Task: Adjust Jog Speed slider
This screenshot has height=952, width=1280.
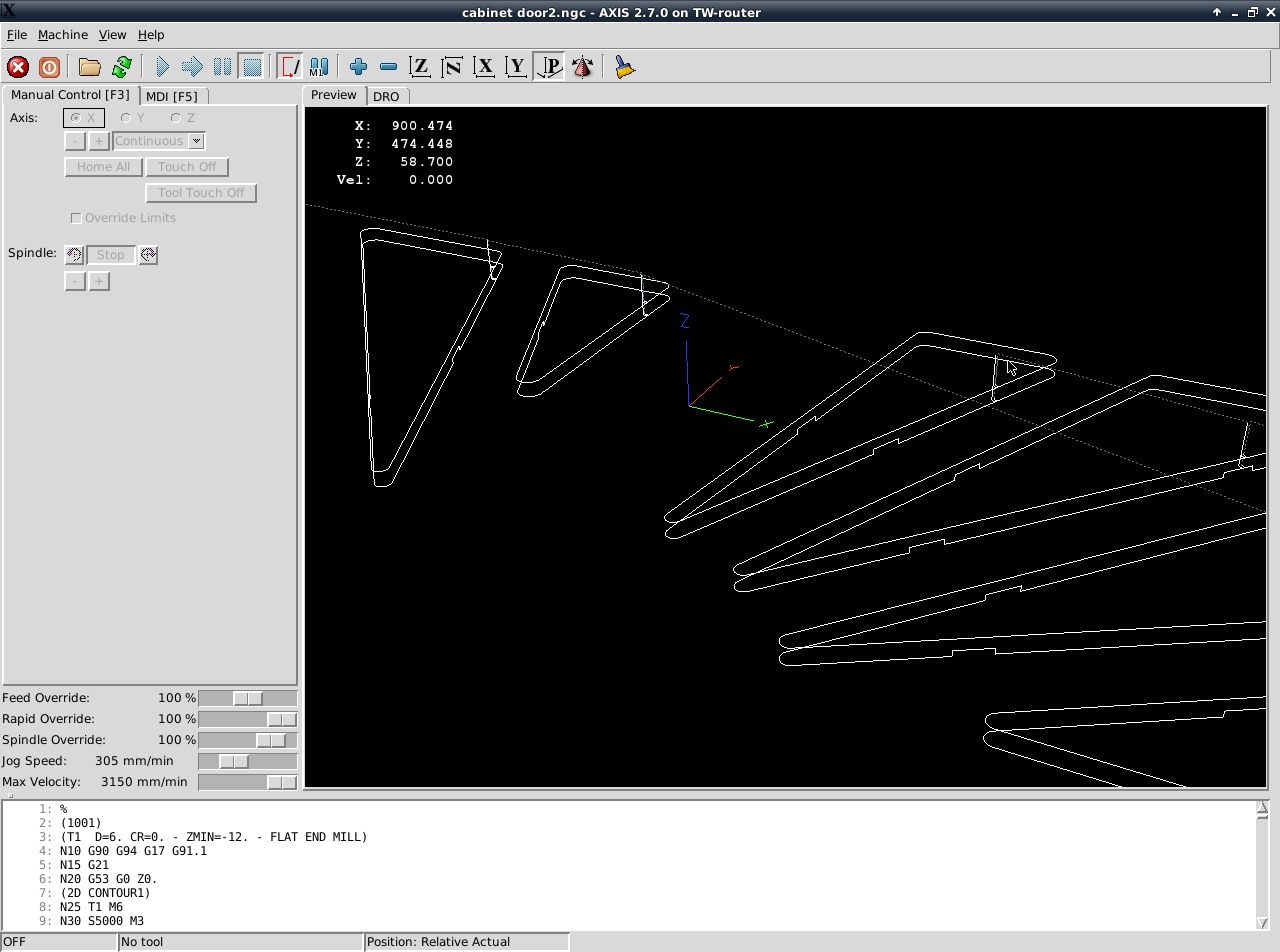Action: point(248,761)
